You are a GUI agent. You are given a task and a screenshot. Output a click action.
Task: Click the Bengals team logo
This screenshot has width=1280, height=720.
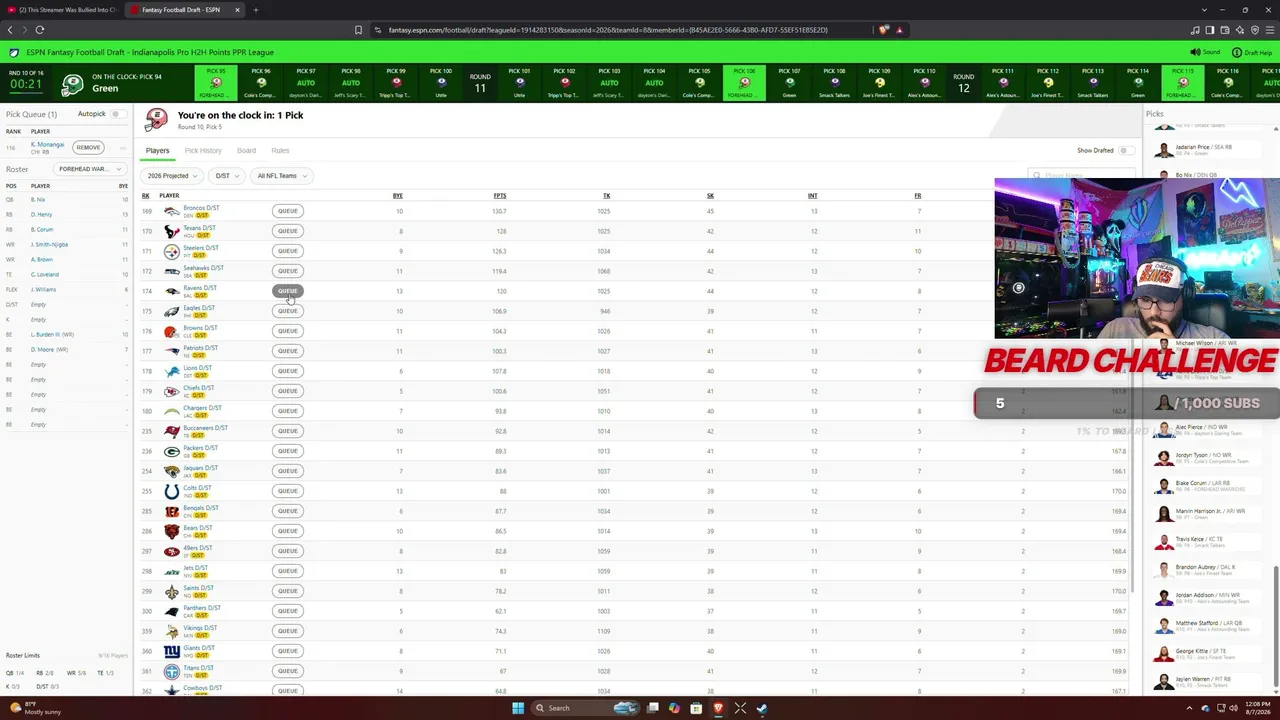point(172,511)
